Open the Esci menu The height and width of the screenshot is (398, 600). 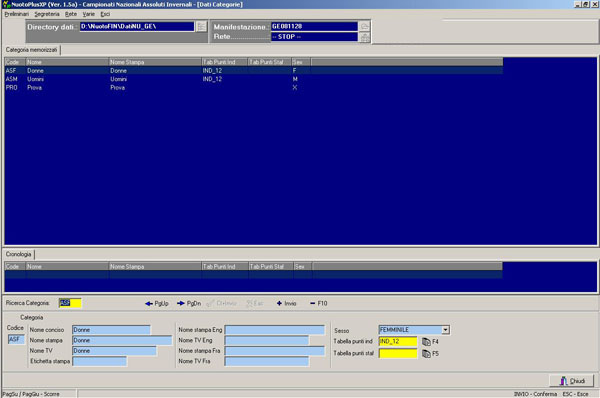[x=105, y=14]
